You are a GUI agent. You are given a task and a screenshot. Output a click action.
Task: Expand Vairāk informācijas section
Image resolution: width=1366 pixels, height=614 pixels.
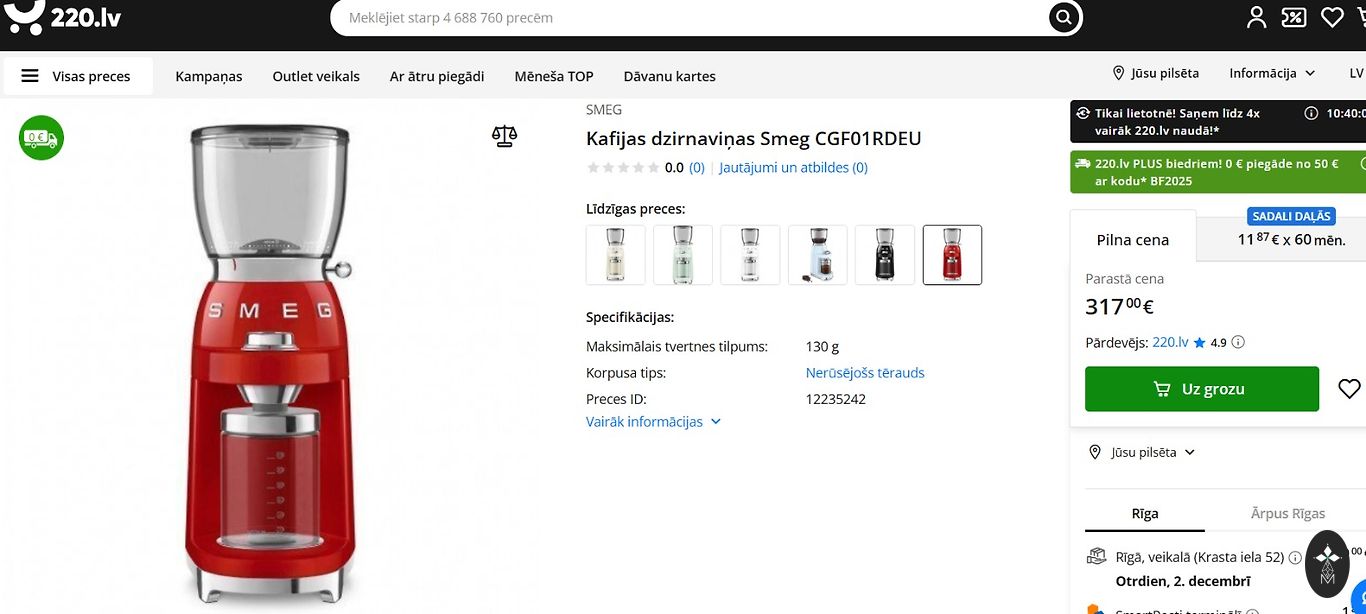653,422
